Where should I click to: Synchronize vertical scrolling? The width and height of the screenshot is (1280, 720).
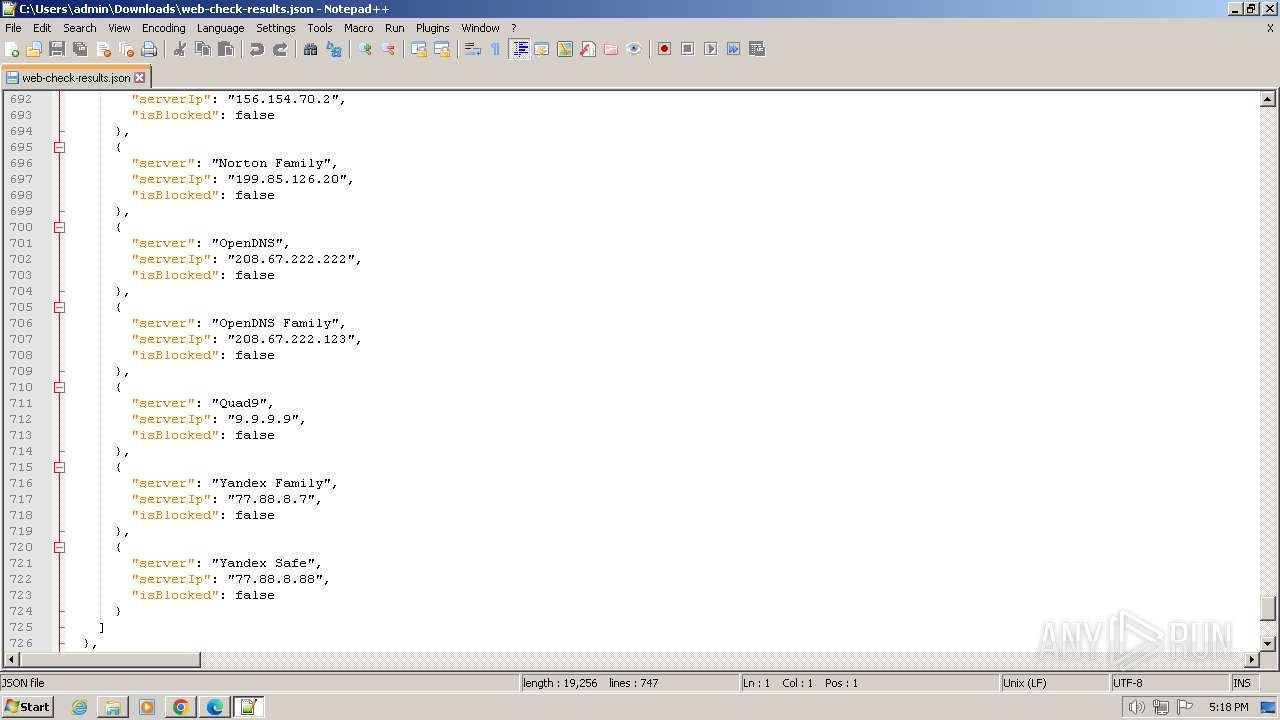(x=419, y=49)
